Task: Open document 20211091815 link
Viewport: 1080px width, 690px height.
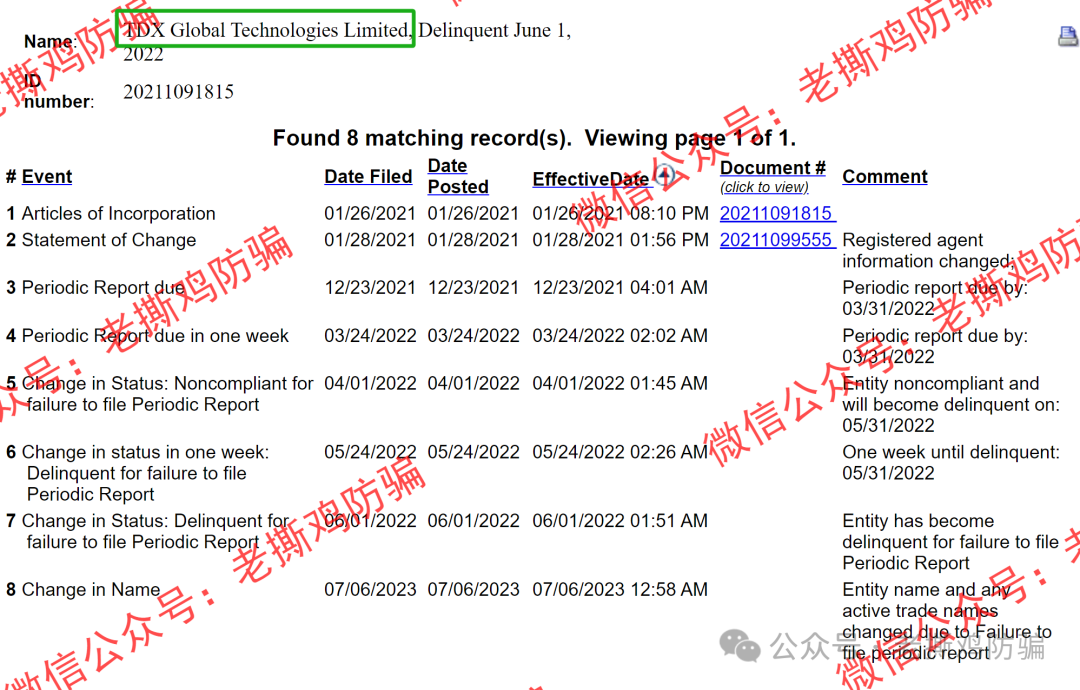Action: tap(778, 213)
